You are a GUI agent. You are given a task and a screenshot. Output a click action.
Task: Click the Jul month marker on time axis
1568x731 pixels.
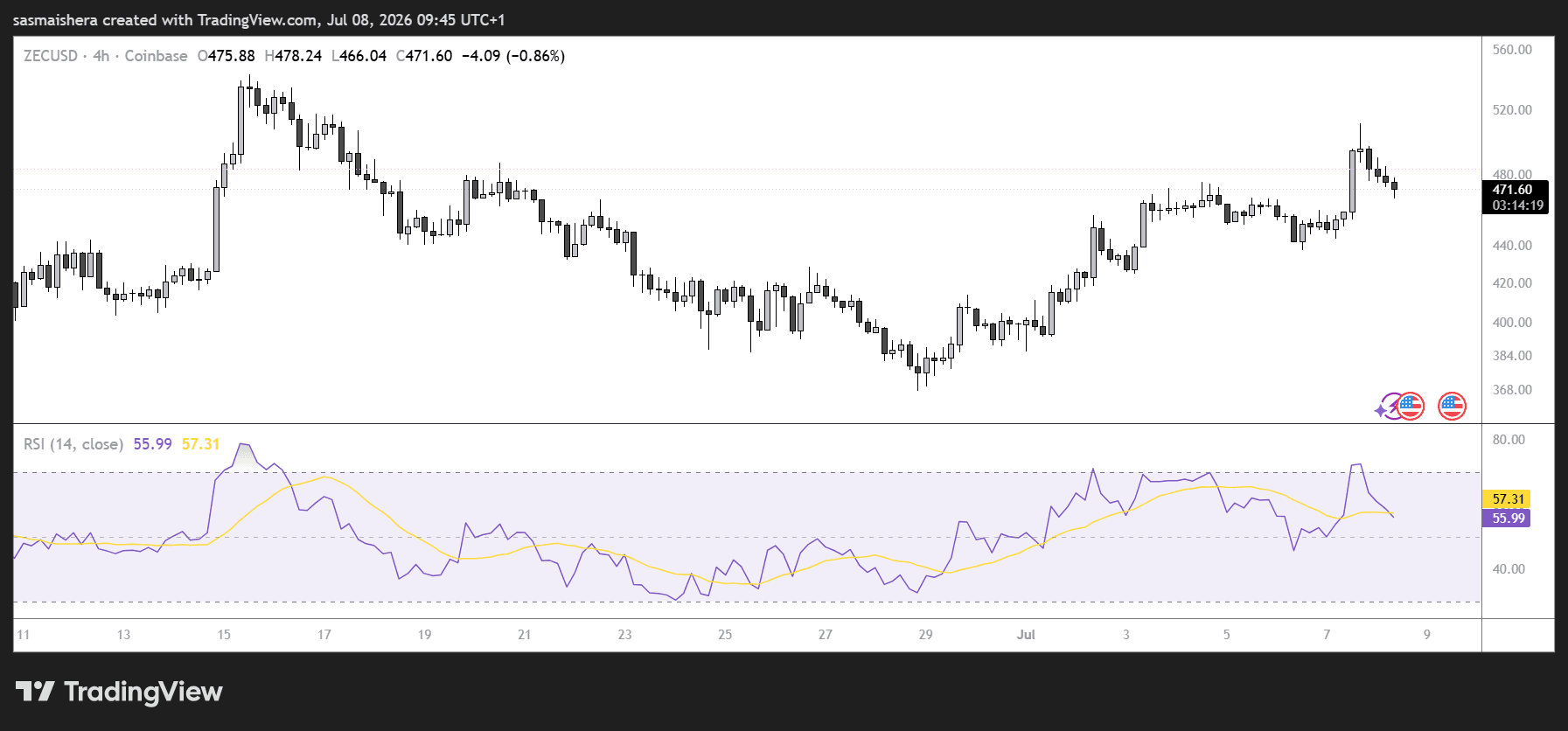tap(1026, 635)
